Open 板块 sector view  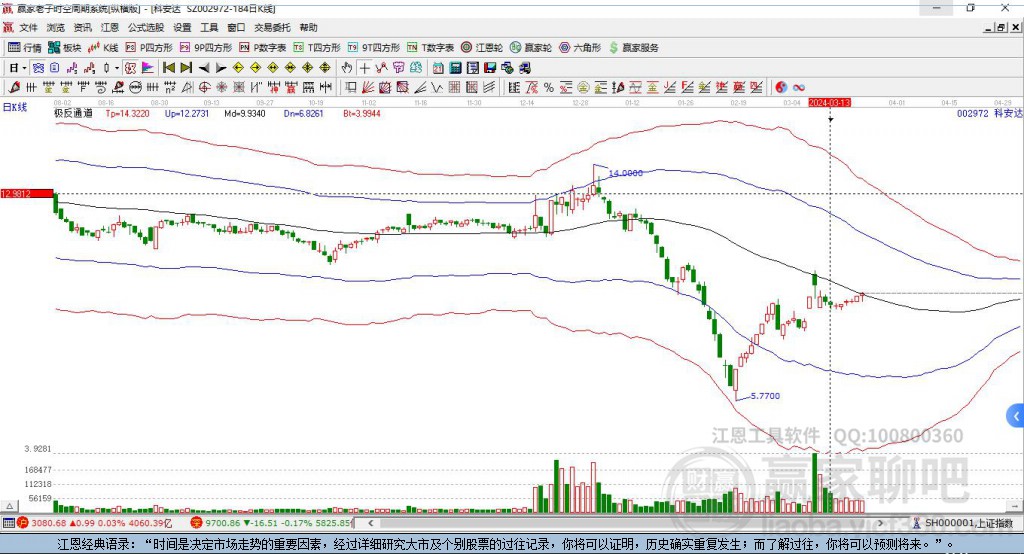tap(65, 48)
